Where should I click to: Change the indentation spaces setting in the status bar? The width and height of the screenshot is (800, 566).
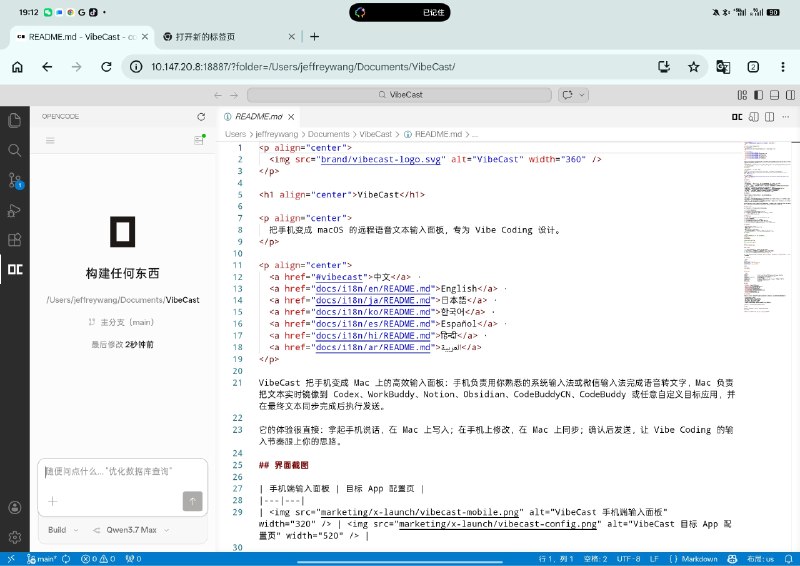pos(595,559)
